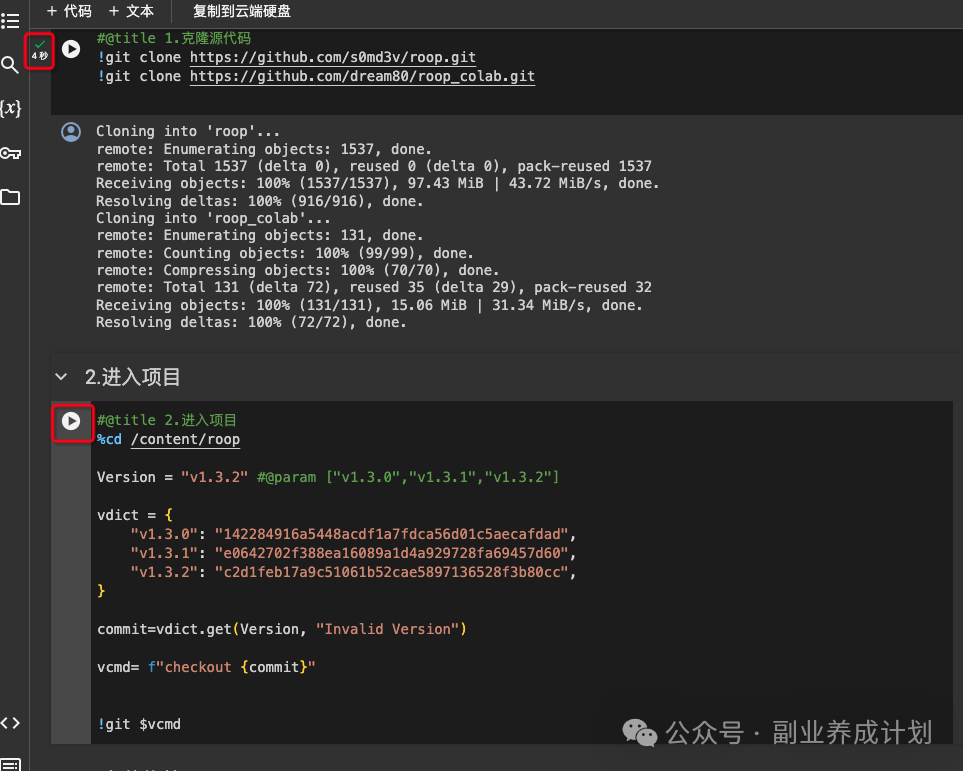This screenshot has height=771, width=963.
Task: Click the output user avatar icon beside the clone log
Action: pyautogui.click(x=71, y=131)
